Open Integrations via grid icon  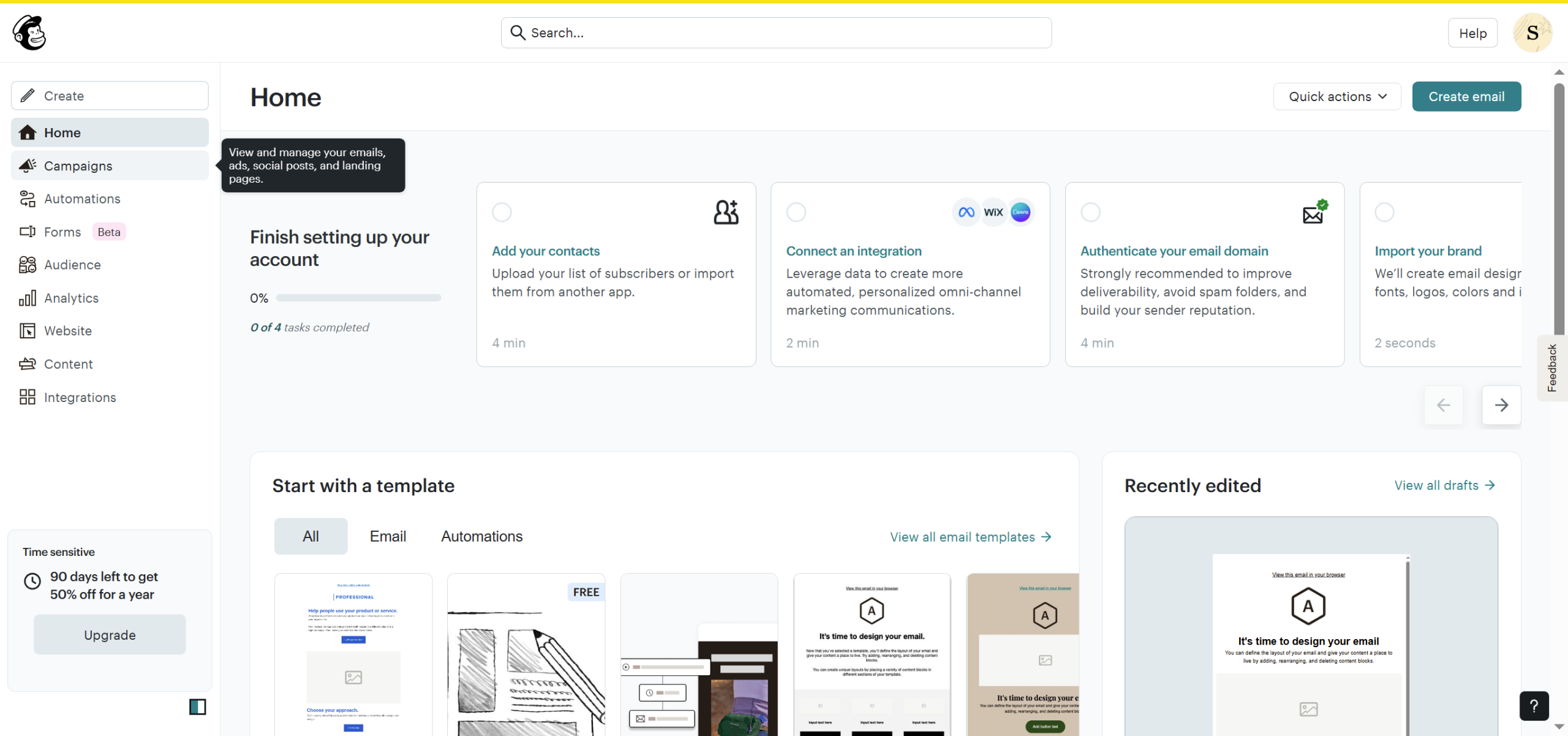pos(27,397)
